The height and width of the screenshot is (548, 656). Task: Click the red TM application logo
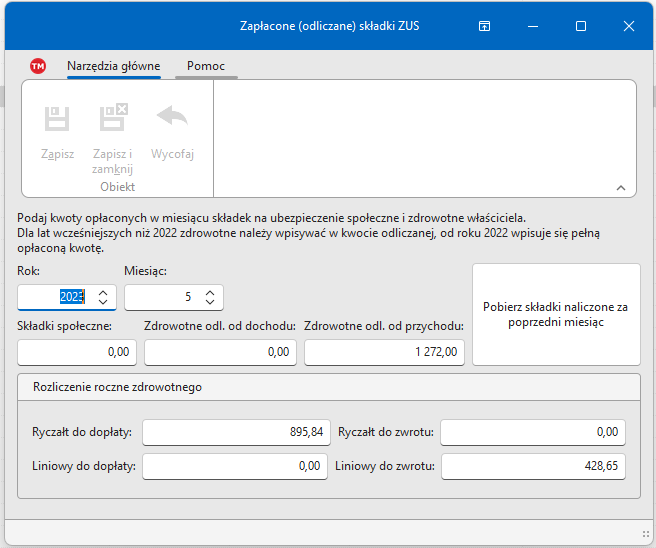coord(38,66)
